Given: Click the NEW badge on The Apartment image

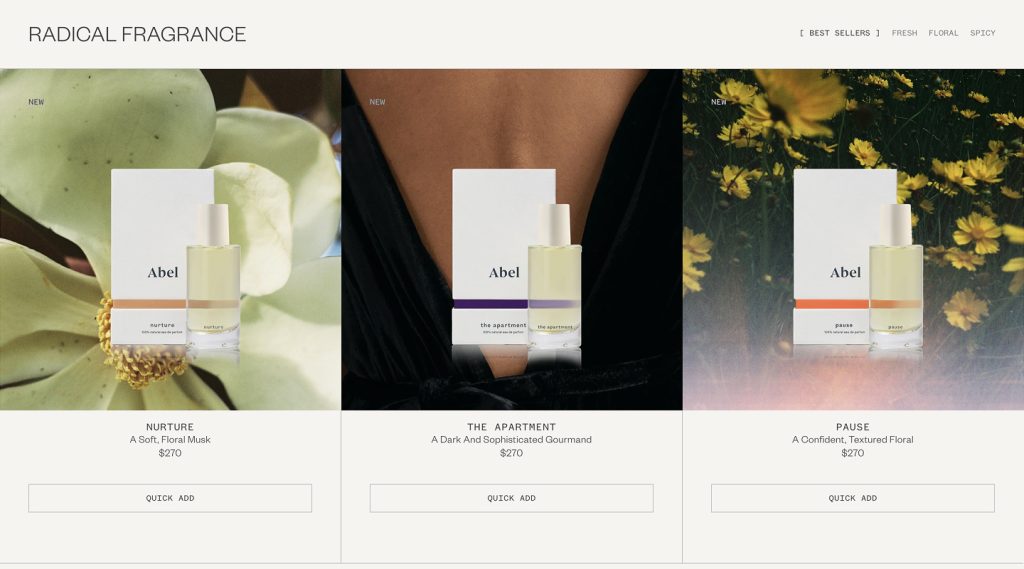Looking at the screenshot, I should (377, 102).
